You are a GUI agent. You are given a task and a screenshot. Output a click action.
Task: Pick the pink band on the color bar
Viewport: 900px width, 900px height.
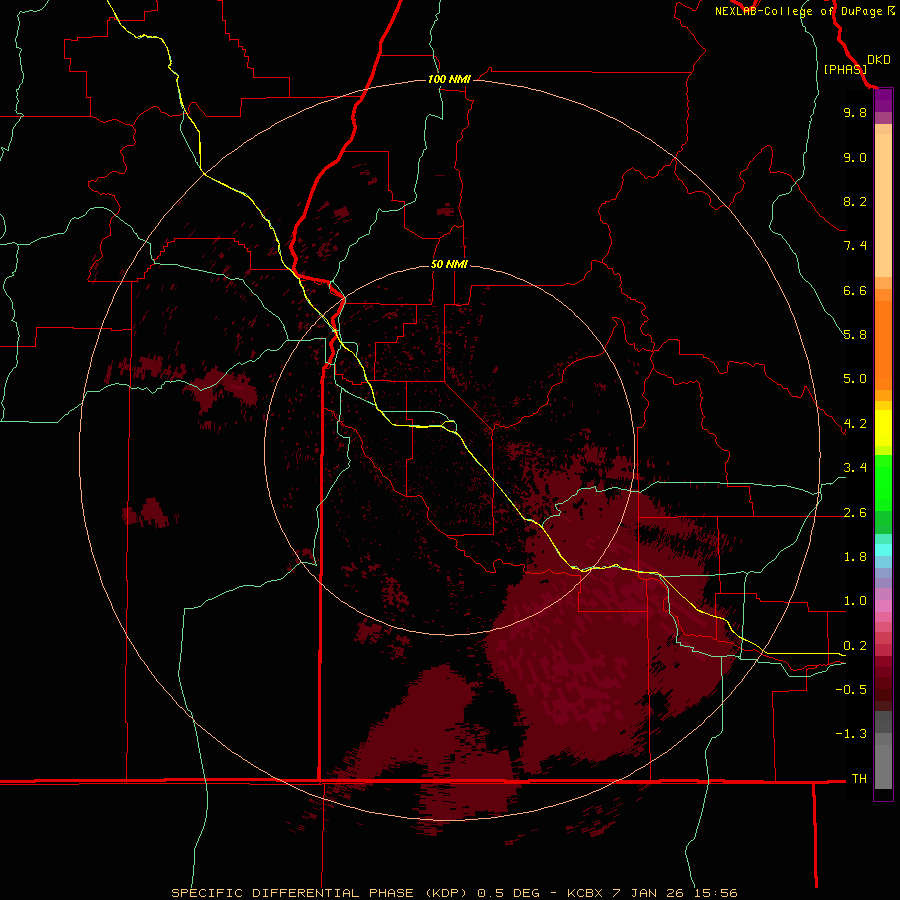[x=883, y=606]
